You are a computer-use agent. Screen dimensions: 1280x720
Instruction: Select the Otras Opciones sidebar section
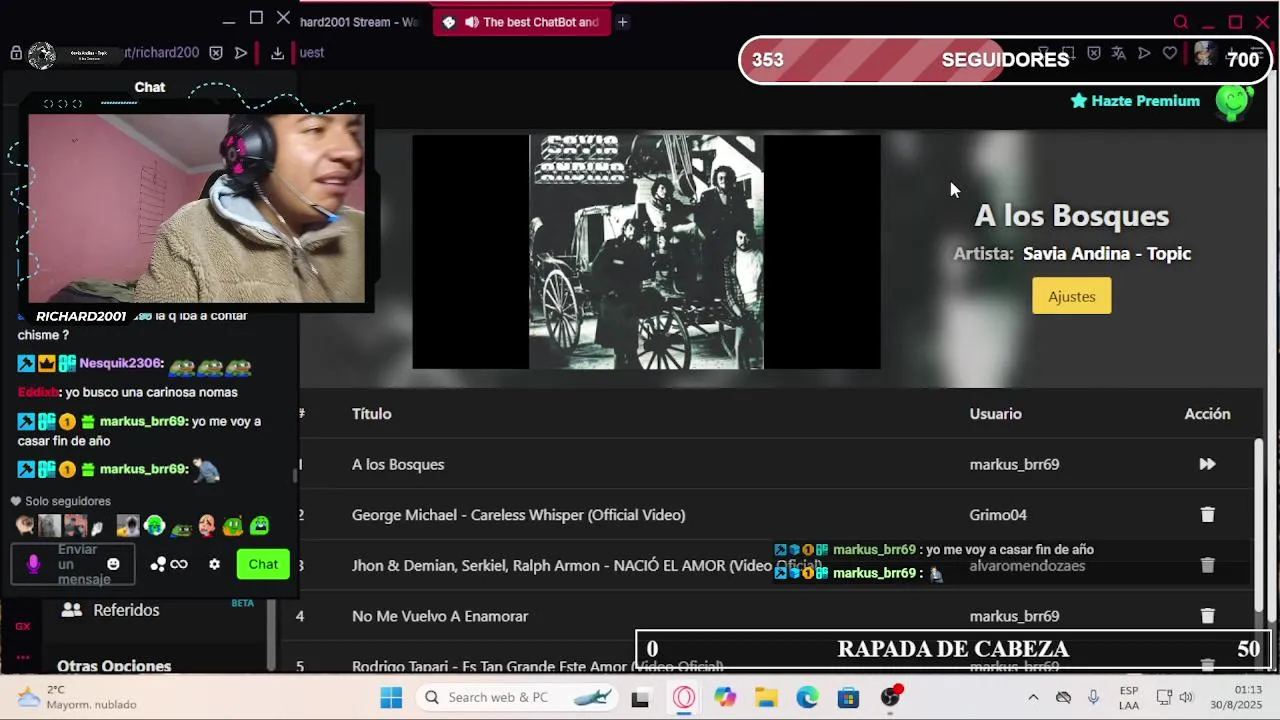(x=114, y=665)
